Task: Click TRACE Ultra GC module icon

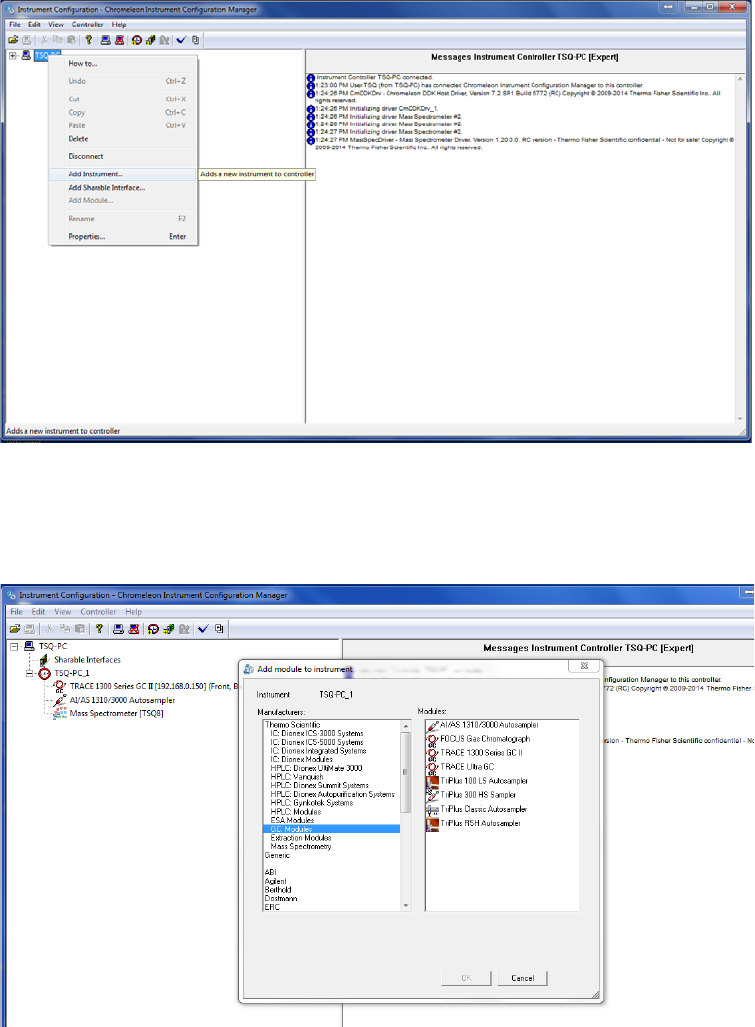Action: click(432, 767)
